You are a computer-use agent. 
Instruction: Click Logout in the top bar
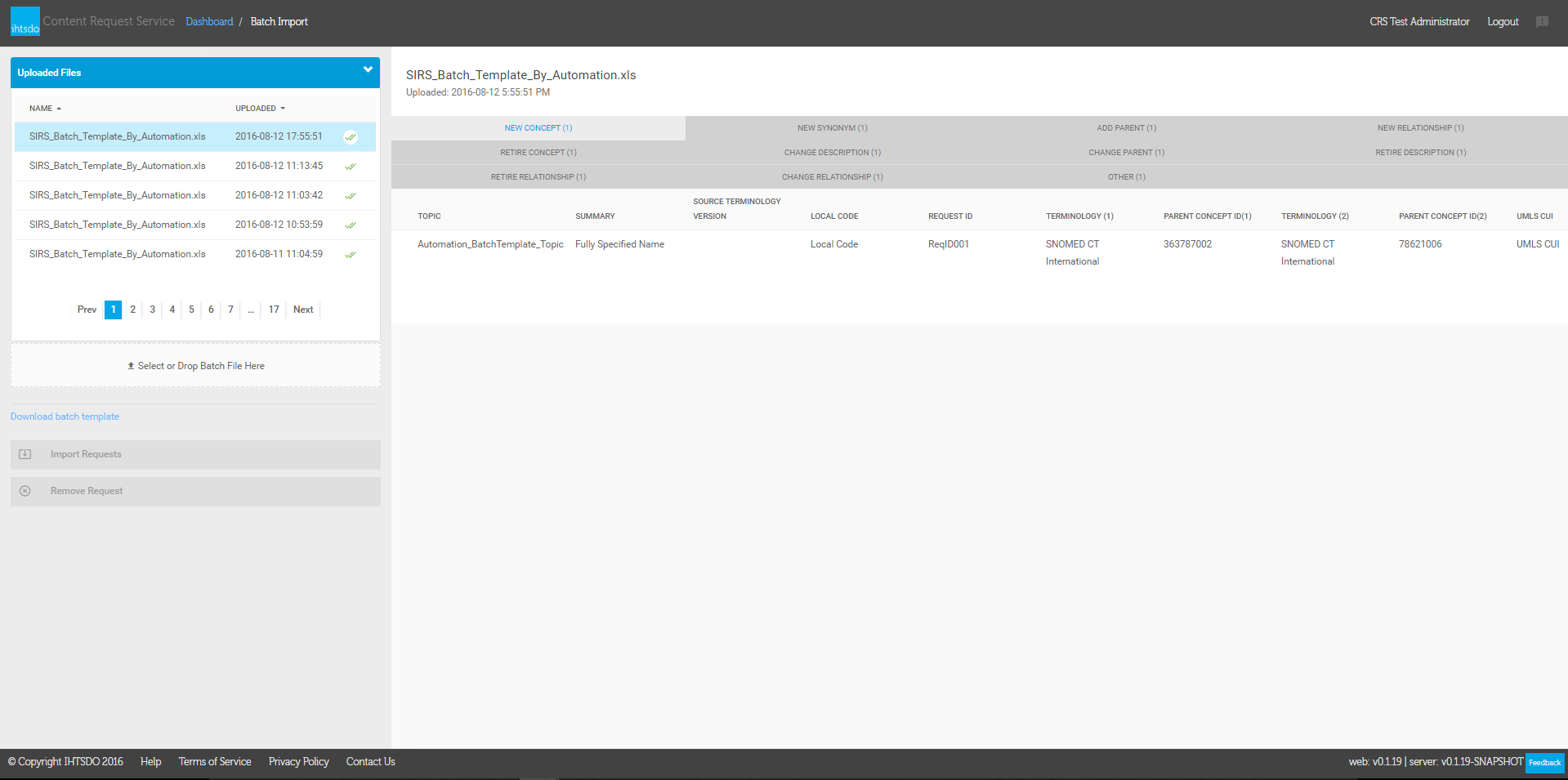[1502, 22]
